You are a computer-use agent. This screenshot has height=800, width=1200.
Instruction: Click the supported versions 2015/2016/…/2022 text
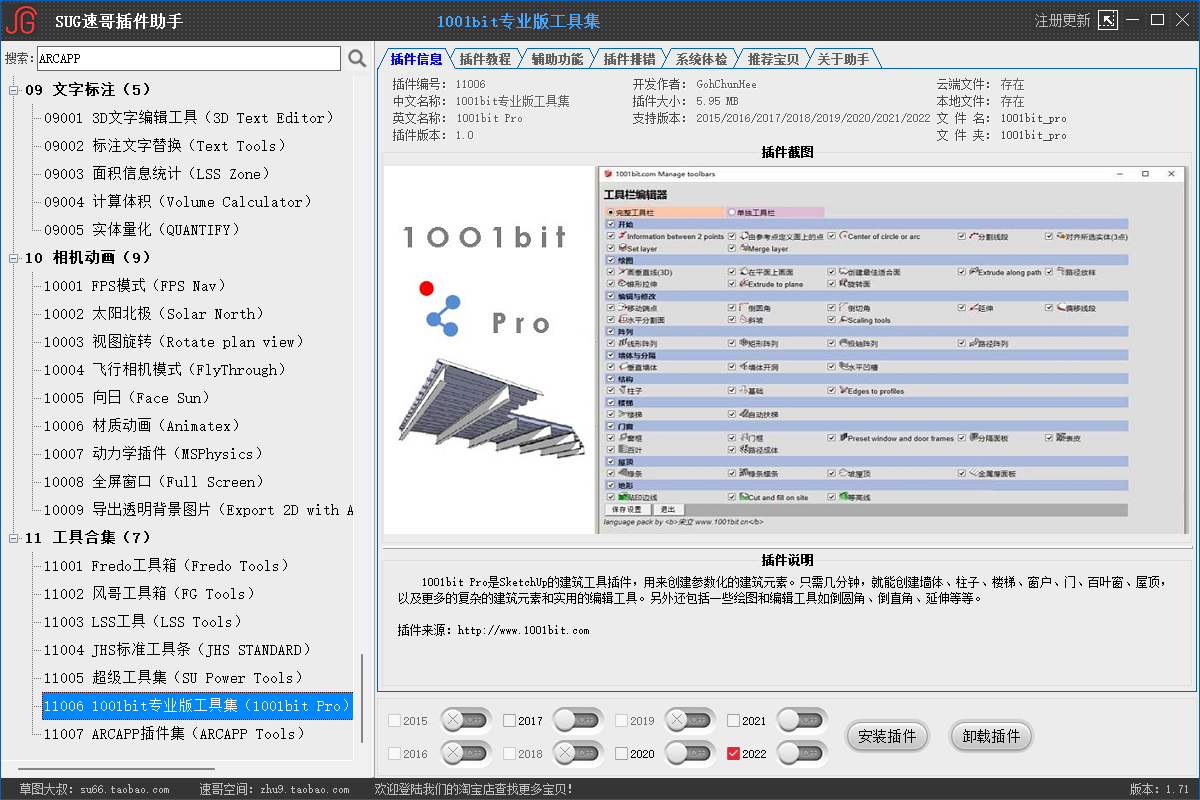813,119
